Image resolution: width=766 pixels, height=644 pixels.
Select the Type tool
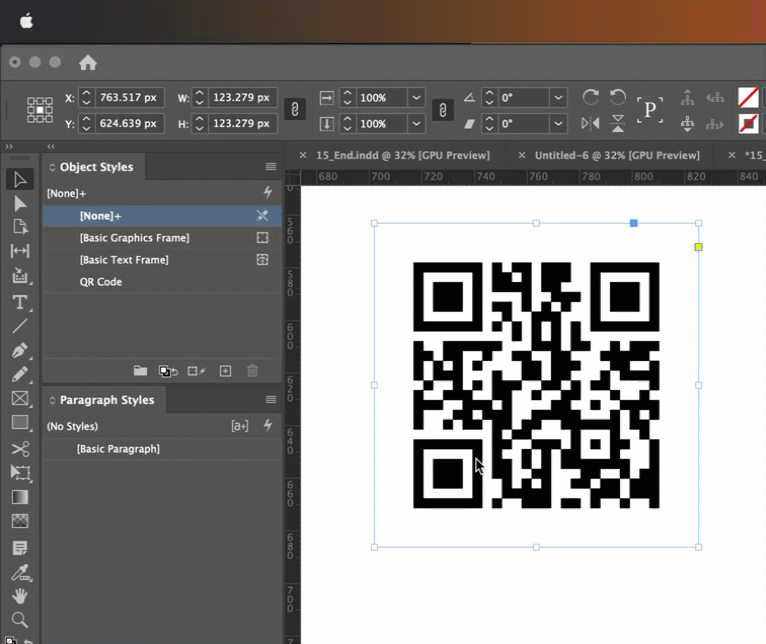(20, 302)
